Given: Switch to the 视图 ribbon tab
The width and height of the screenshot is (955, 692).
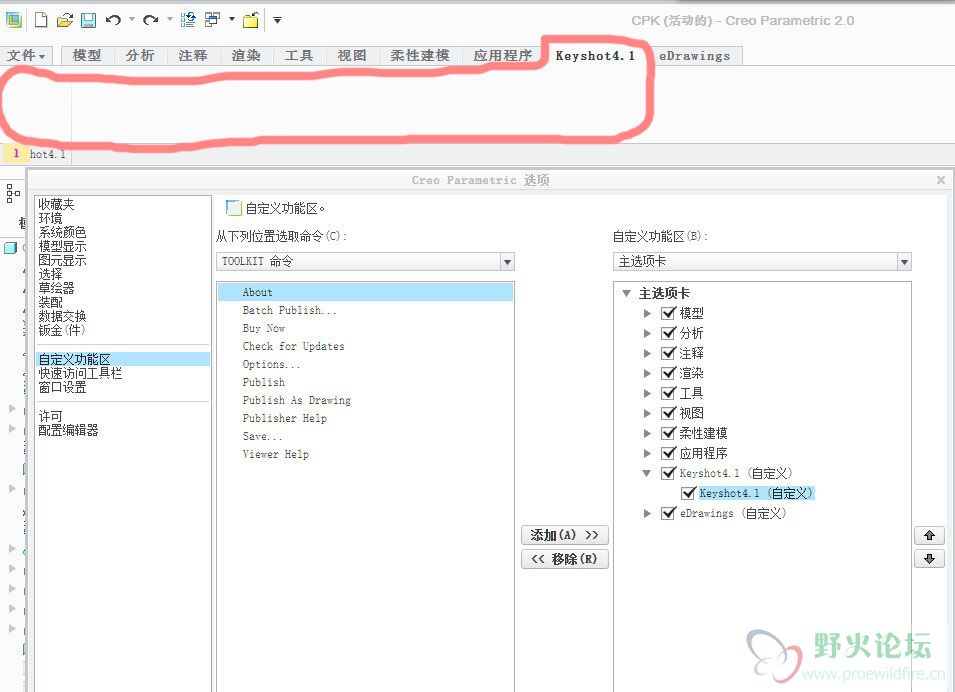Looking at the screenshot, I should click(x=352, y=55).
